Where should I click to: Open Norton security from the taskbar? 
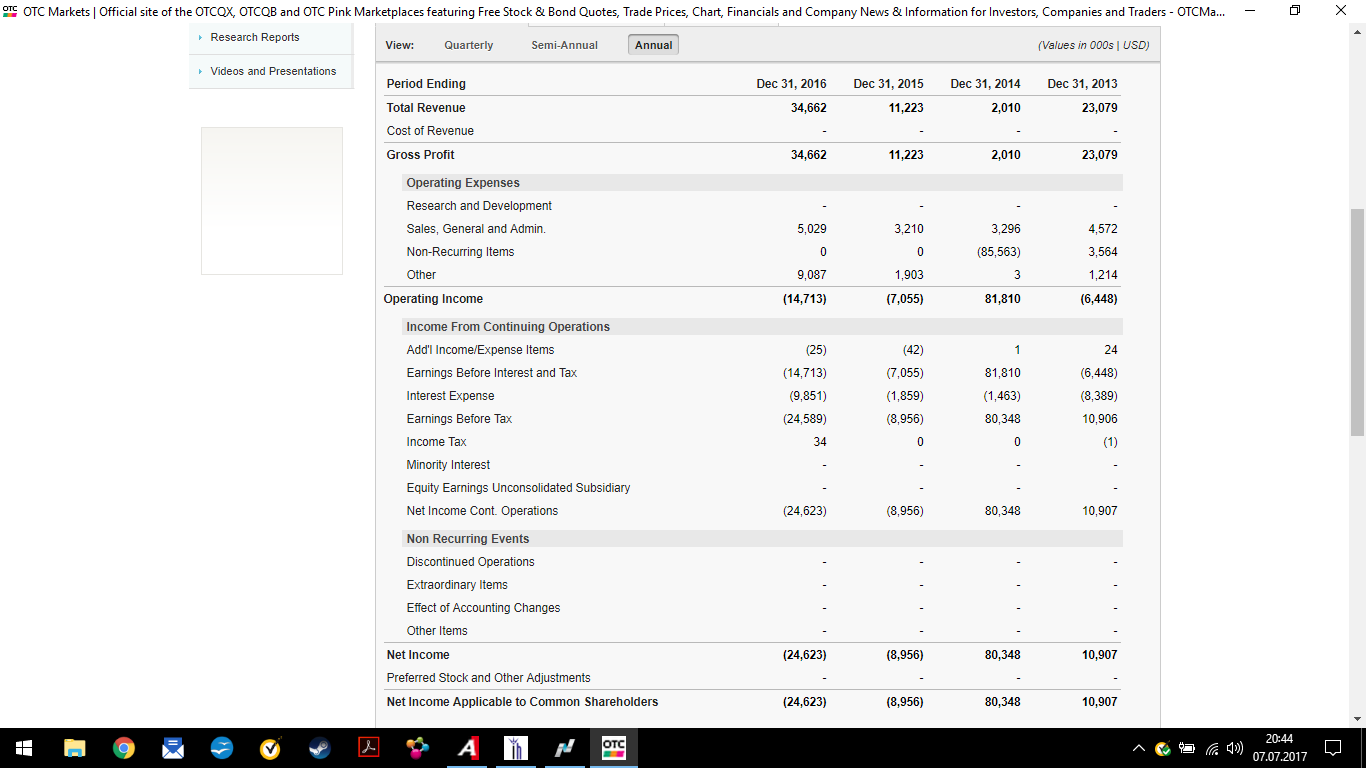(270, 748)
